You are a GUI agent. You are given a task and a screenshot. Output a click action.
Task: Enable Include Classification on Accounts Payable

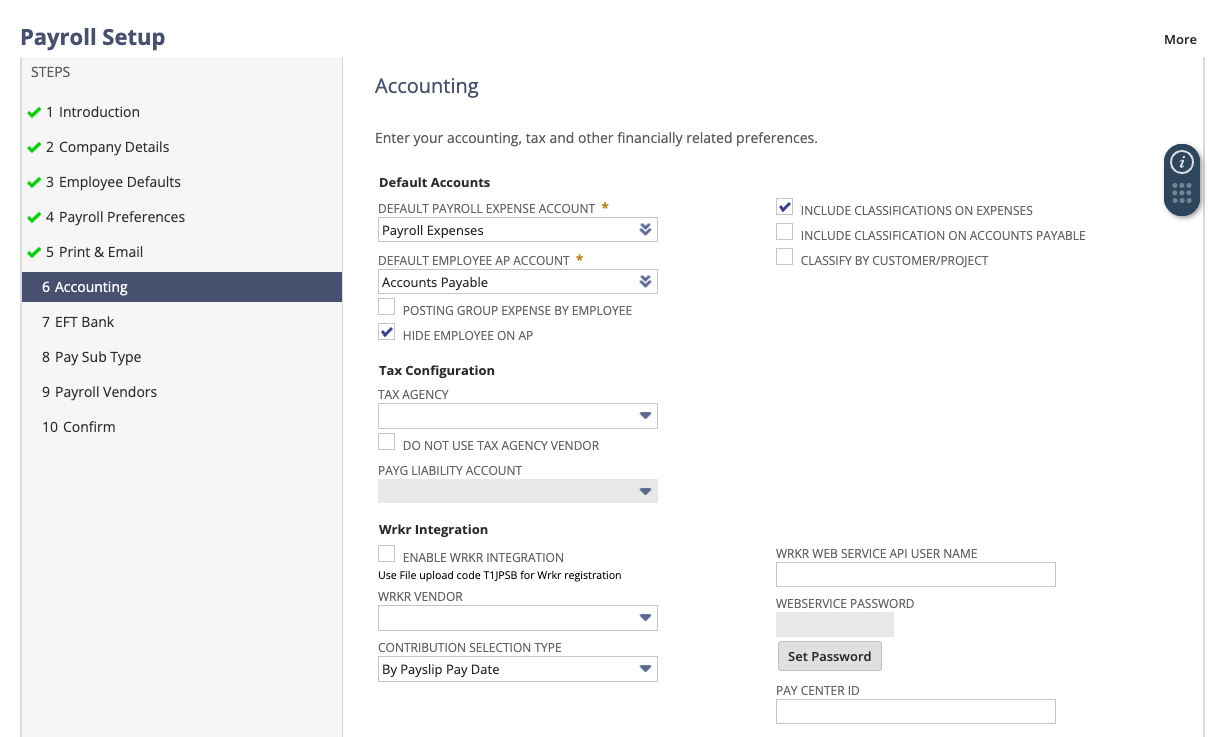click(x=784, y=231)
